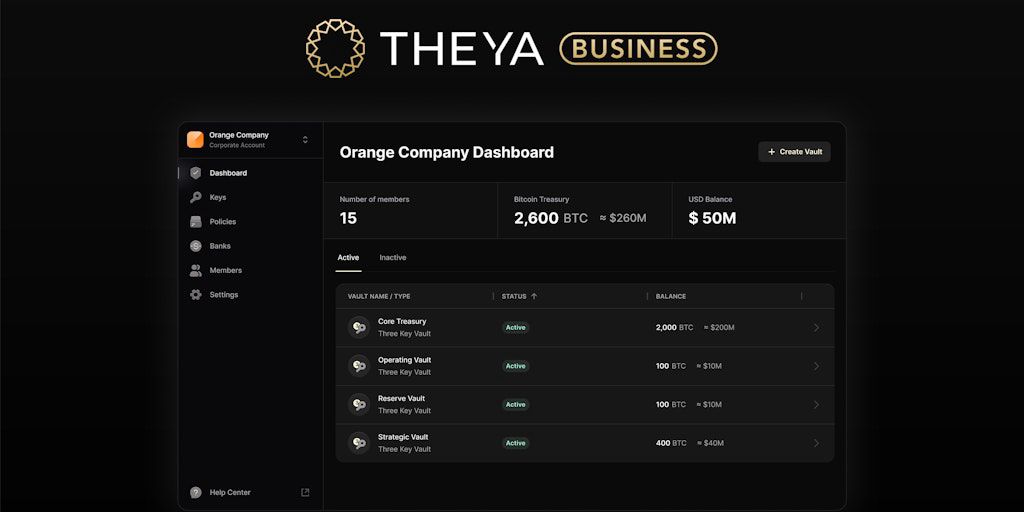The height and width of the screenshot is (512, 1024).
Task: Click the Policies sidebar icon
Action: [196, 222]
